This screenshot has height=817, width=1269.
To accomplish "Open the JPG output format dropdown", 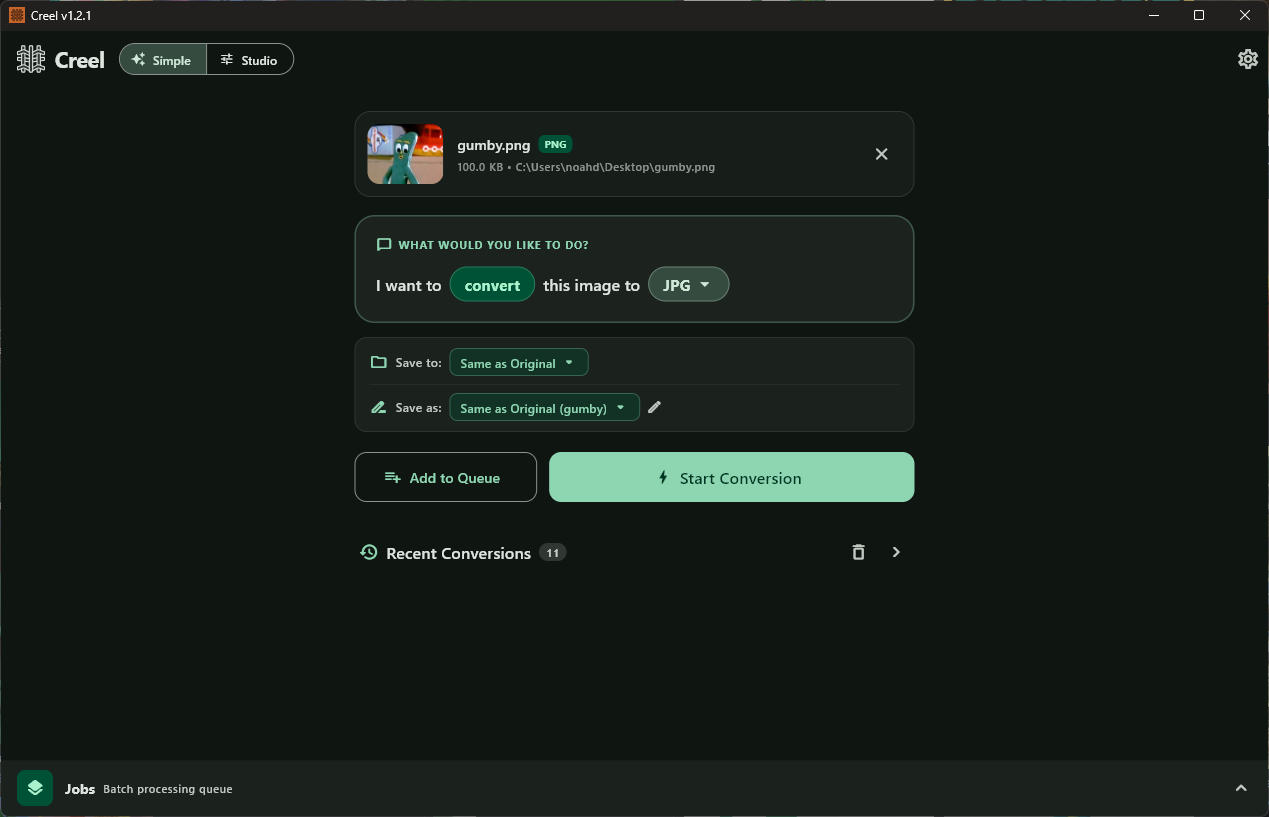I will 689,285.
